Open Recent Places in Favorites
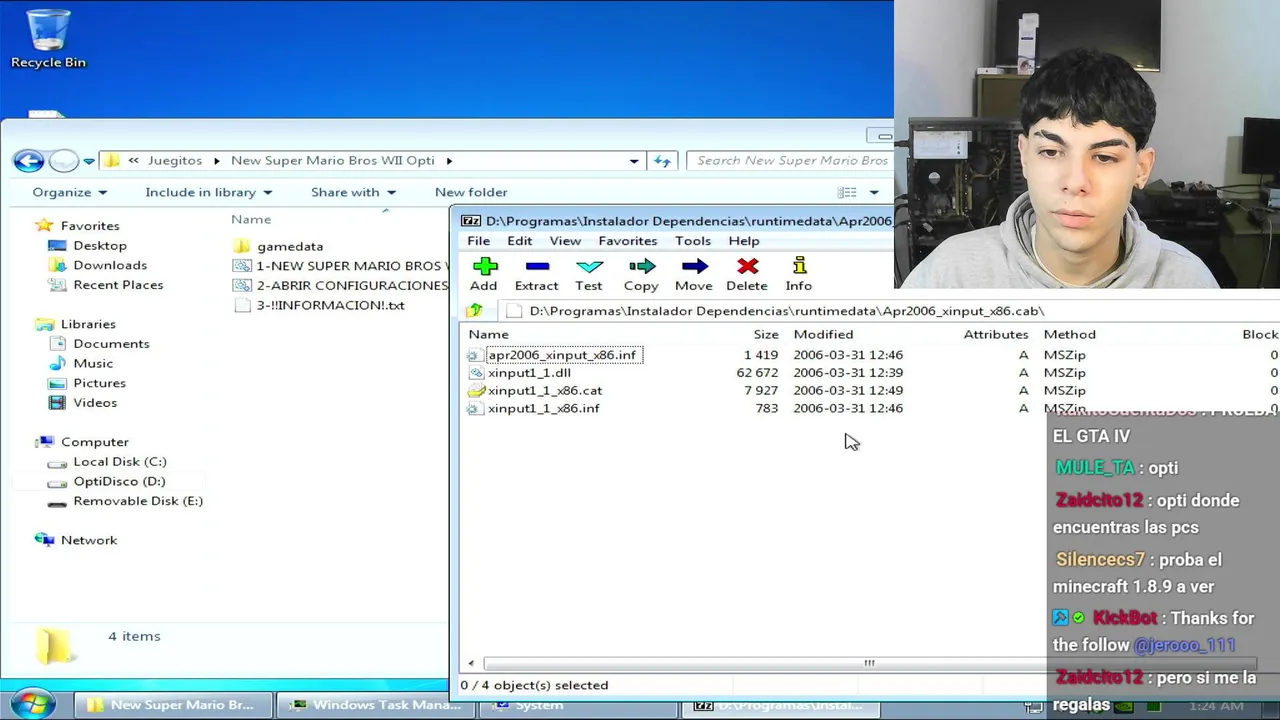 point(117,285)
